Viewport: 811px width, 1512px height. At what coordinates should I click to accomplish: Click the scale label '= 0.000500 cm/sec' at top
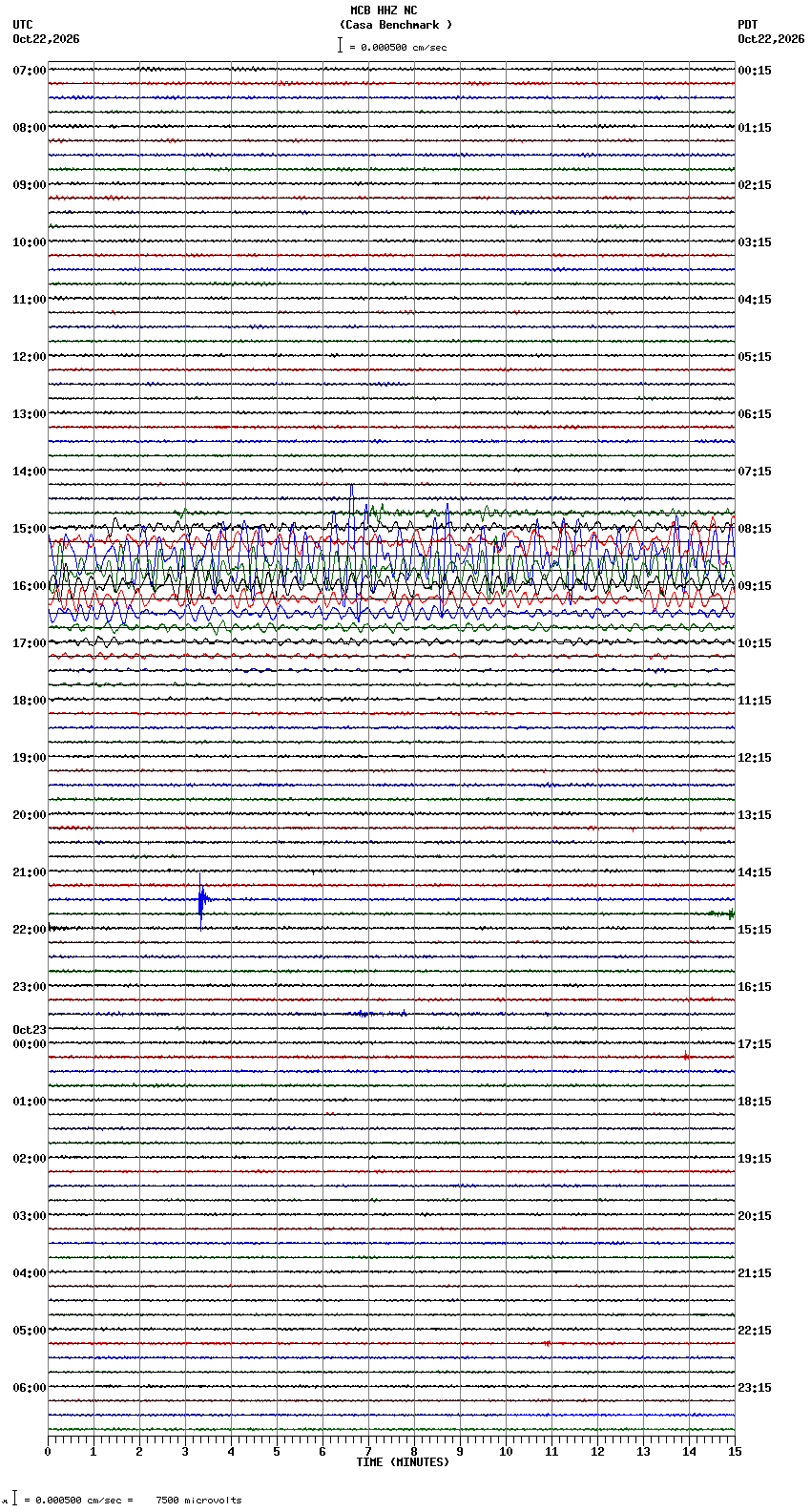[x=398, y=47]
